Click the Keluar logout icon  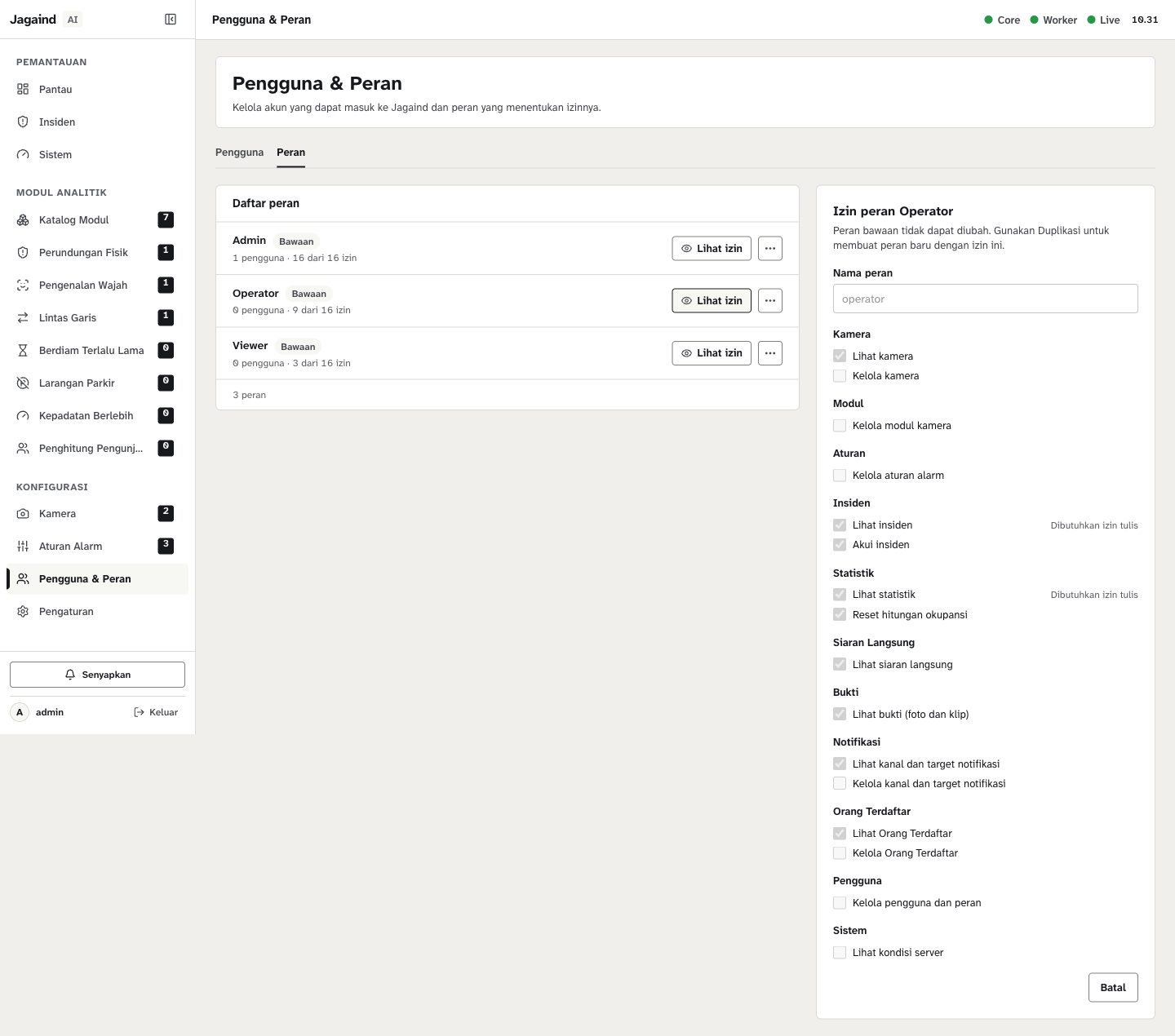coord(139,712)
